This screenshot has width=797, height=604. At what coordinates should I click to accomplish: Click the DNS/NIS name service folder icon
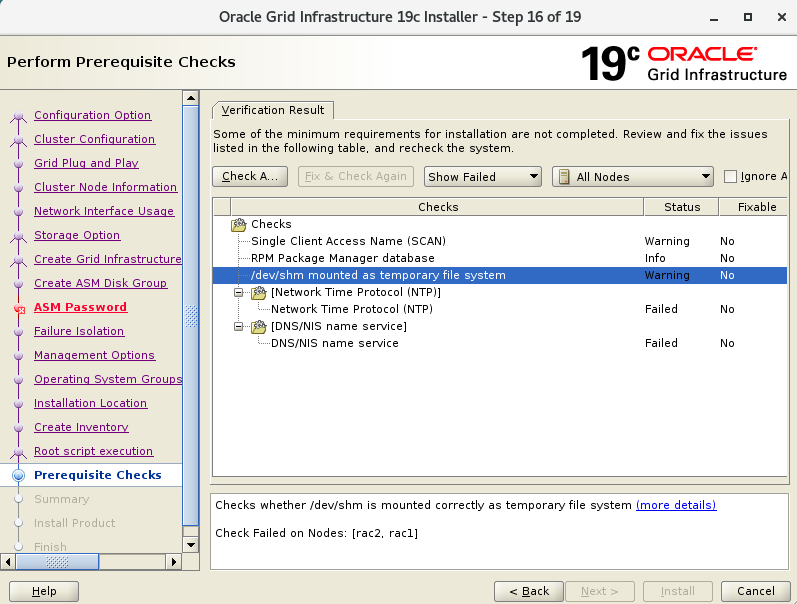click(258, 326)
